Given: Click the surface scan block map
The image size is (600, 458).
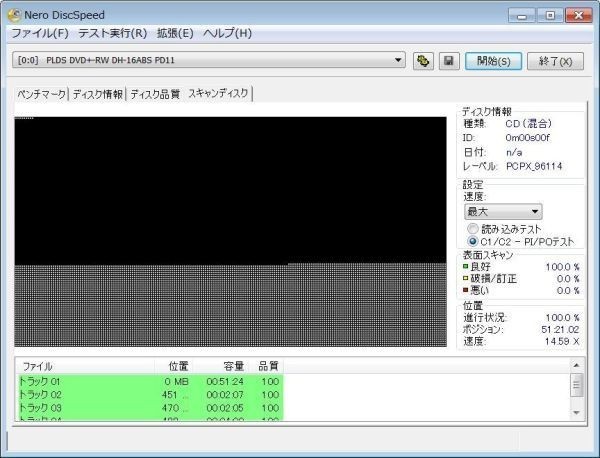Looking at the screenshot, I should tap(230, 232).
